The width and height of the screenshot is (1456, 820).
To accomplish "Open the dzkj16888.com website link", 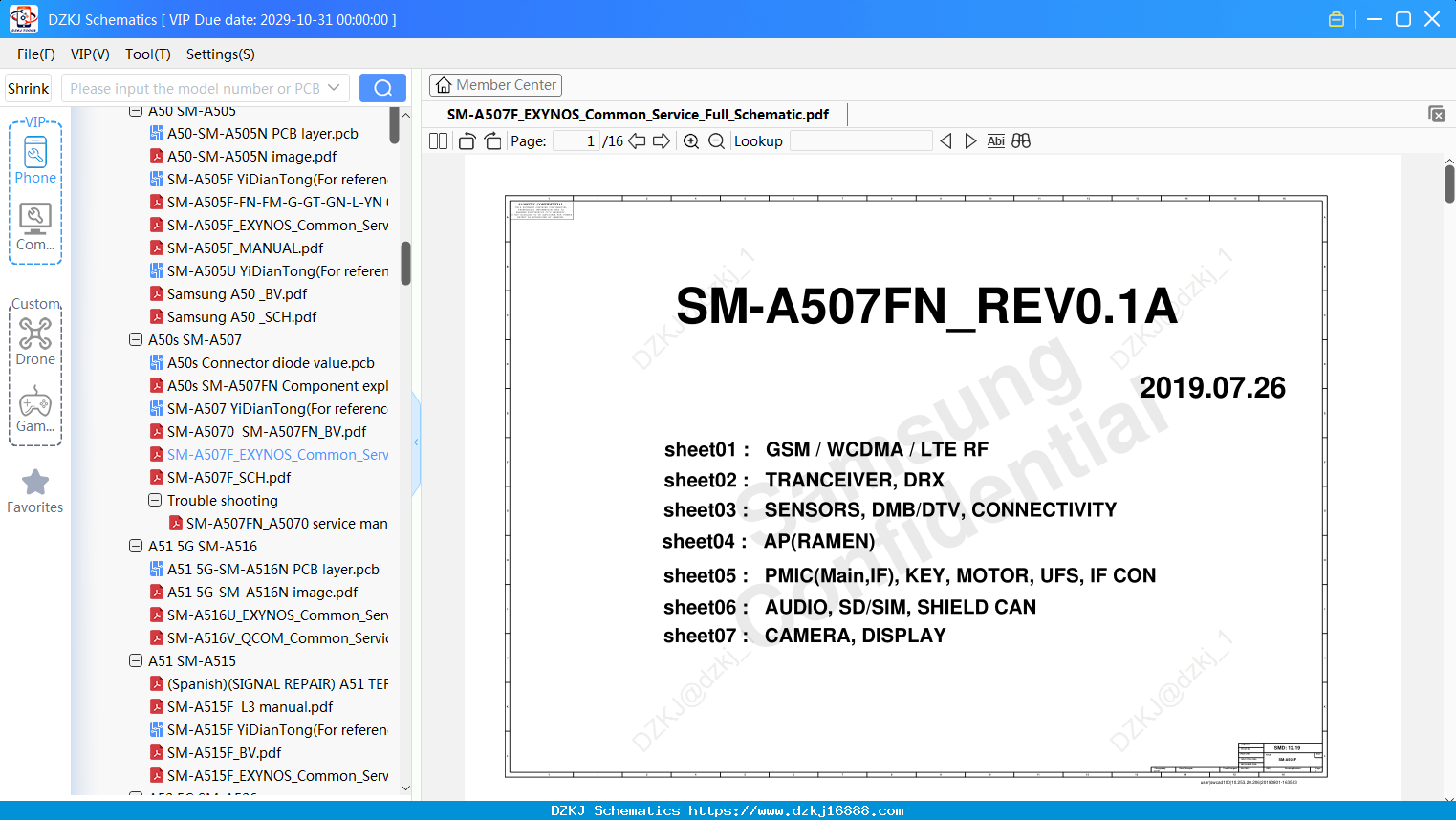I will coord(795,810).
